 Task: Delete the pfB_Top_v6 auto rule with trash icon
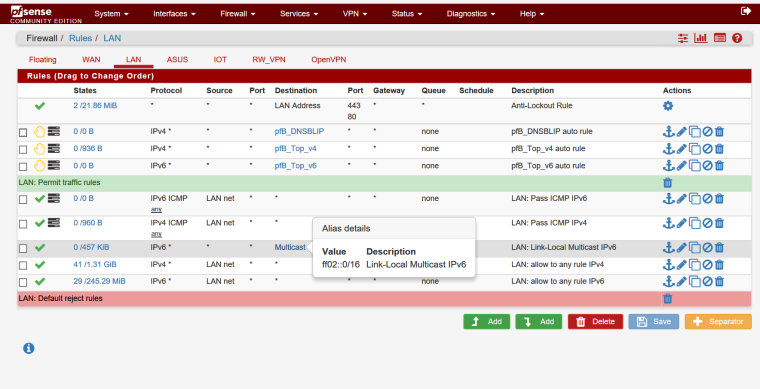coord(719,166)
